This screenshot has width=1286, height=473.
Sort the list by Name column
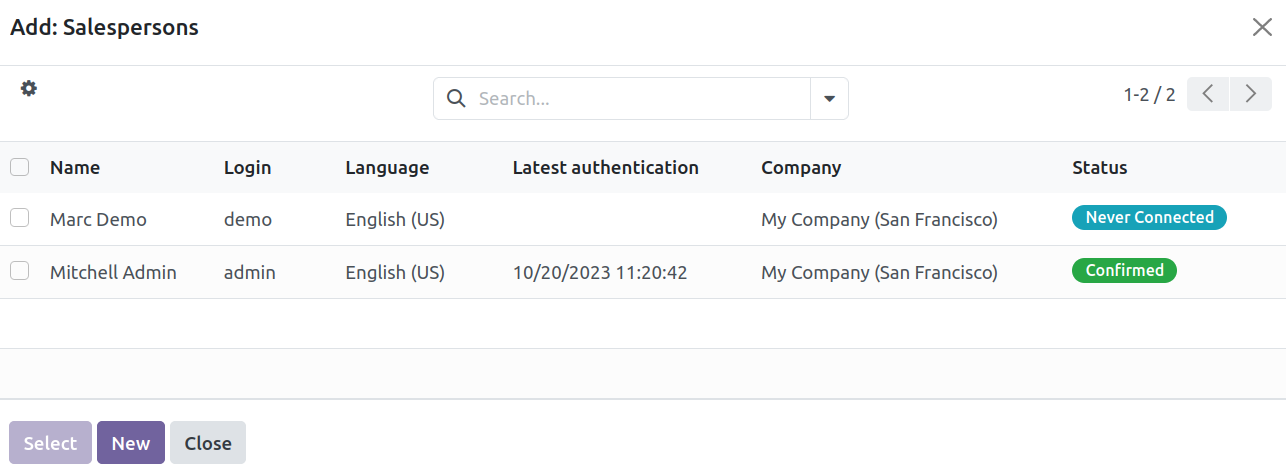pos(75,168)
